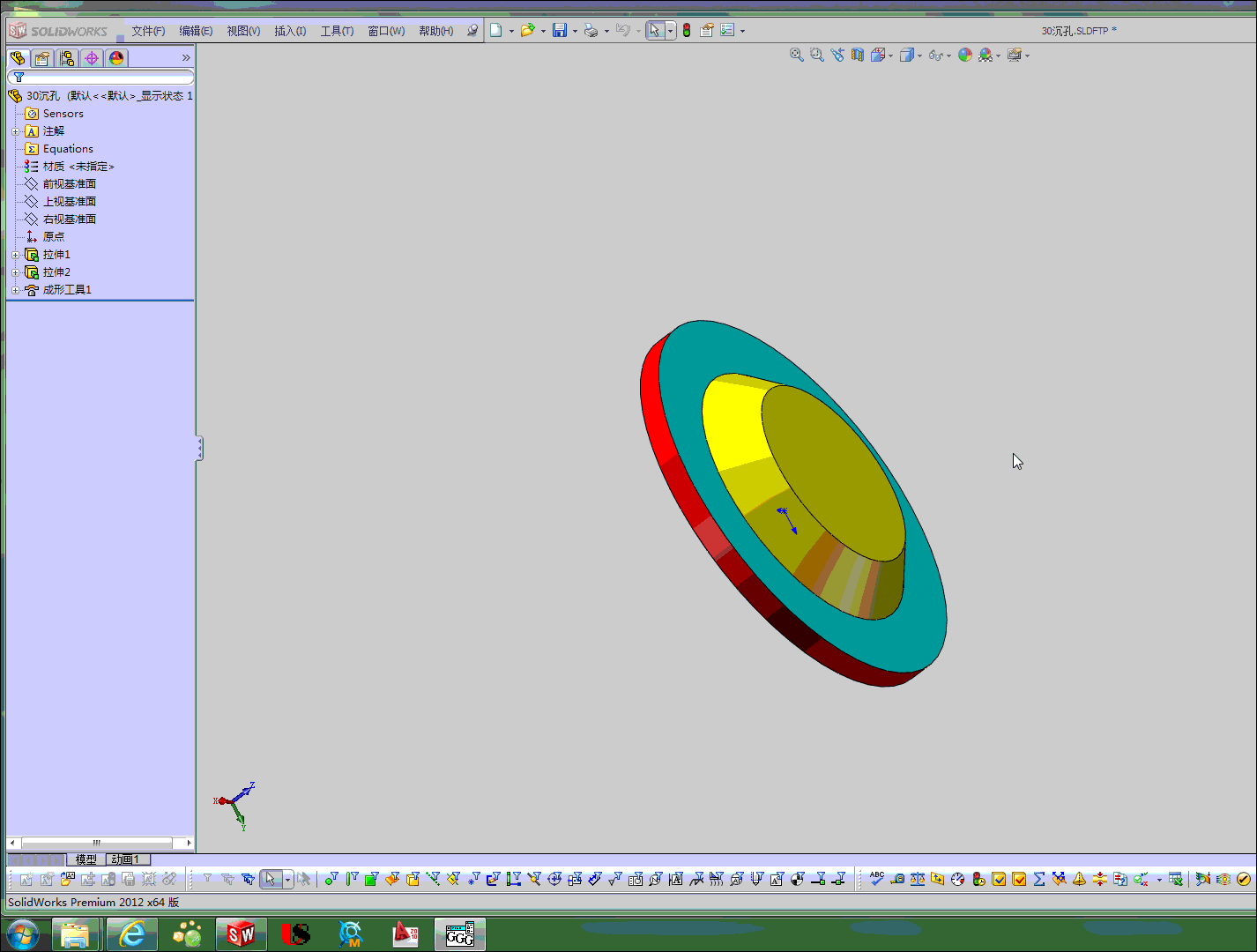The image size is (1257, 952).
Task: Click the SolidWorks logo
Action: pyautogui.click(x=58, y=31)
